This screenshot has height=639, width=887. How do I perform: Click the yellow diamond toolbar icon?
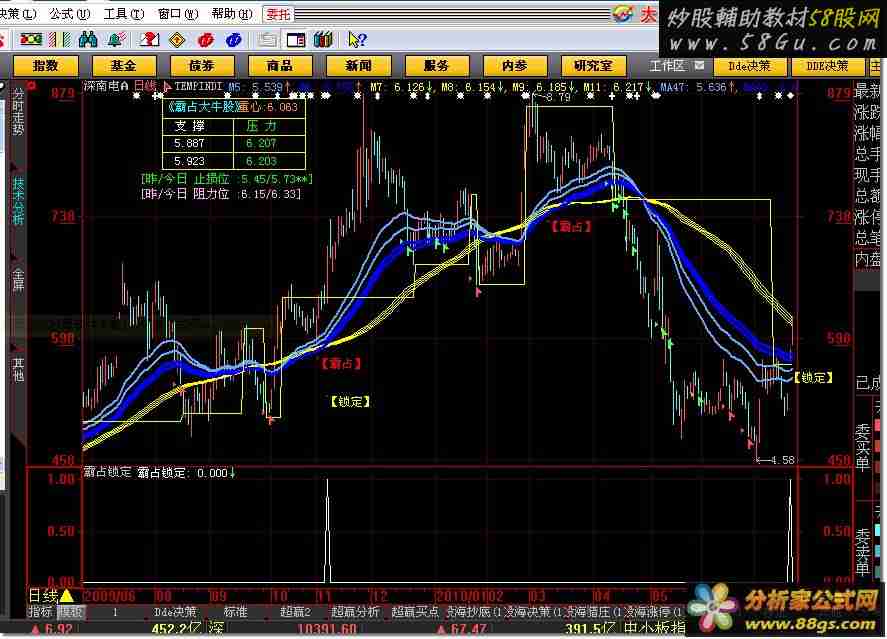click(177, 39)
